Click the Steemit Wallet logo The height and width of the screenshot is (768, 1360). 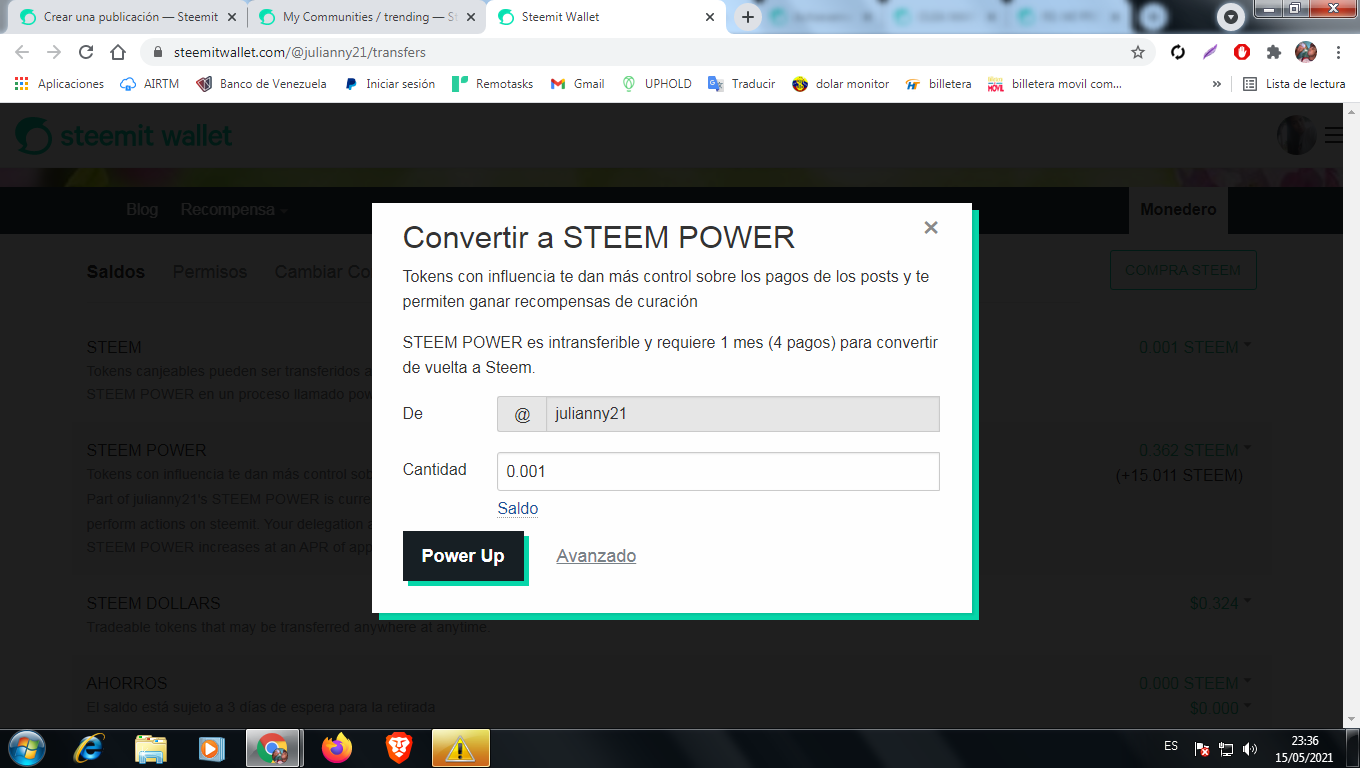click(x=124, y=136)
